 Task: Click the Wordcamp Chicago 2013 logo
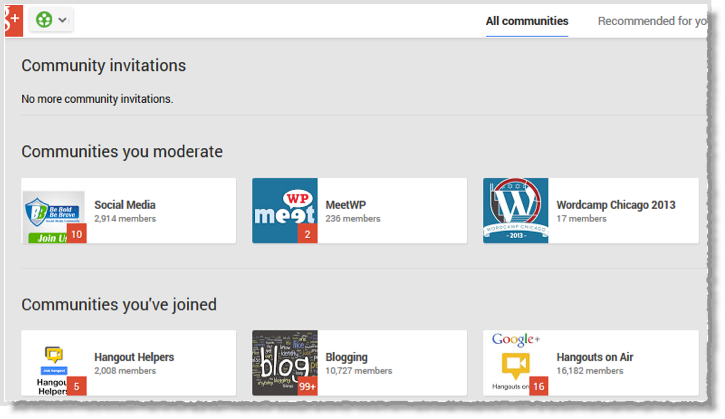[x=516, y=211]
